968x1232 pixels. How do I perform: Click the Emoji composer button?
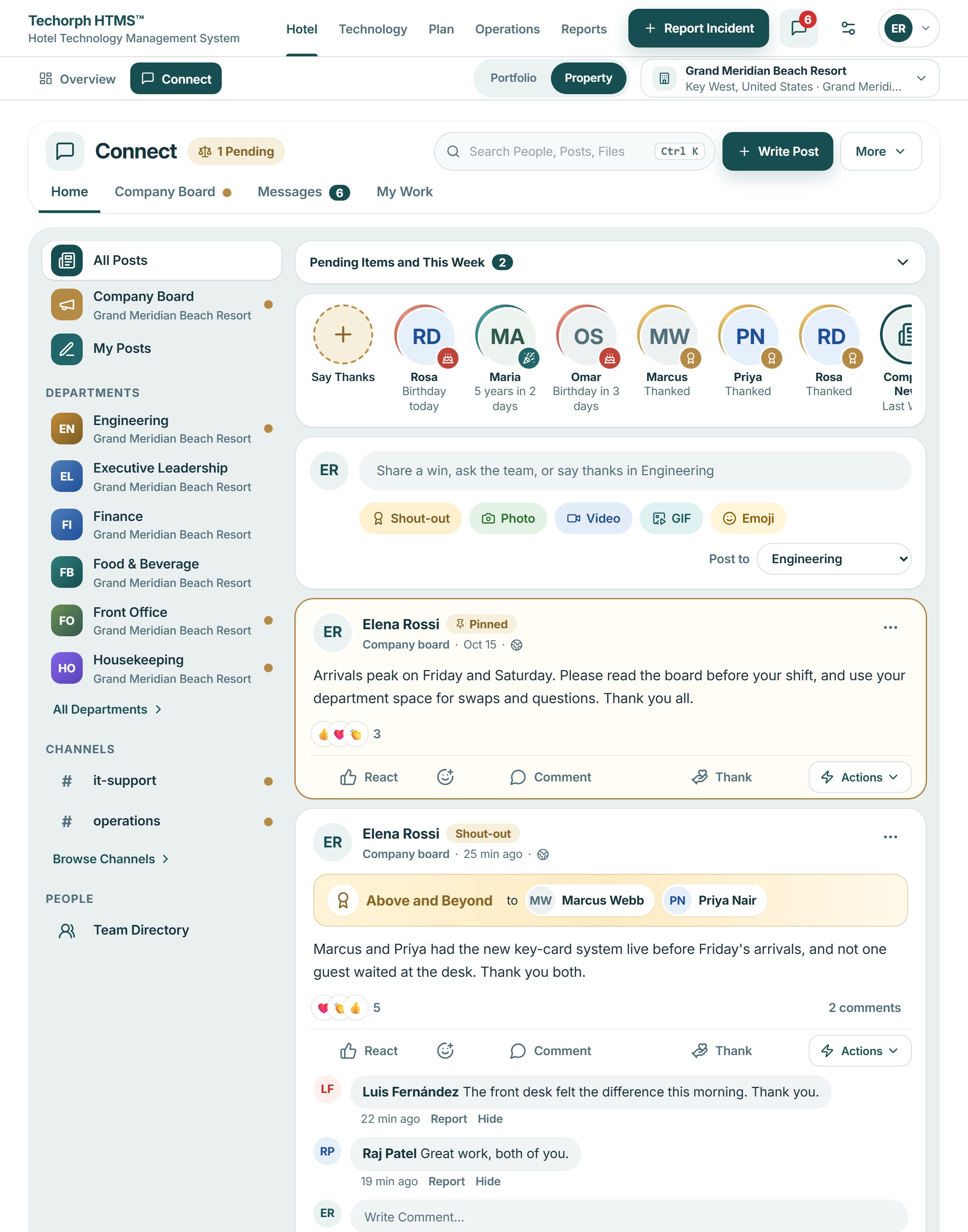coord(748,518)
